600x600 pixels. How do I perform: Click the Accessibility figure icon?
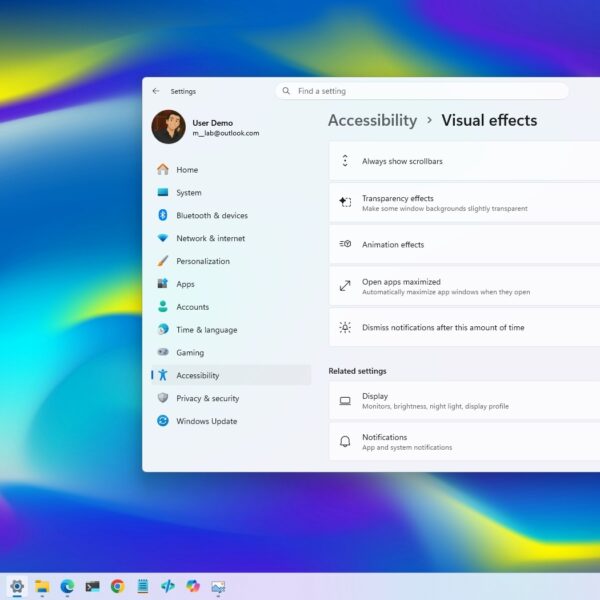[x=163, y=375]
